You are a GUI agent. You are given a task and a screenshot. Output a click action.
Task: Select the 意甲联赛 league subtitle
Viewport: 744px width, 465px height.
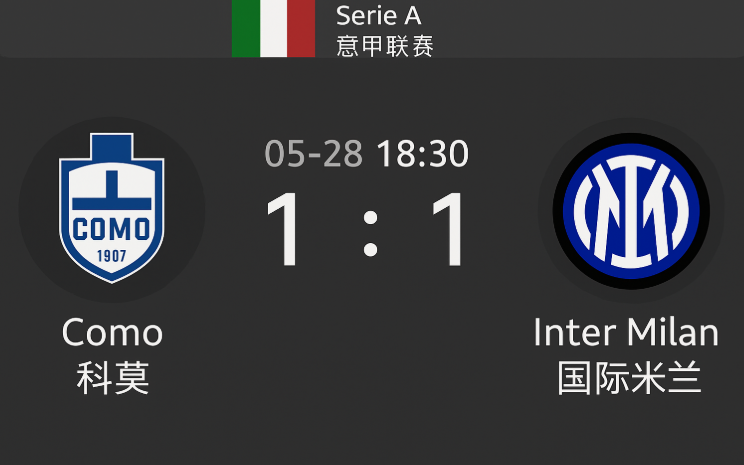(385, 46)
